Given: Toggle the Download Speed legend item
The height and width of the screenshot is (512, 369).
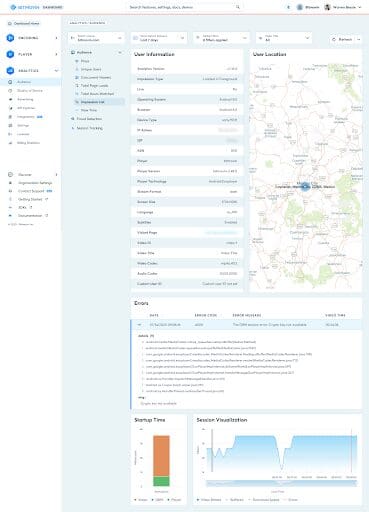Looking at the screenshot, I should coord(264,500).
